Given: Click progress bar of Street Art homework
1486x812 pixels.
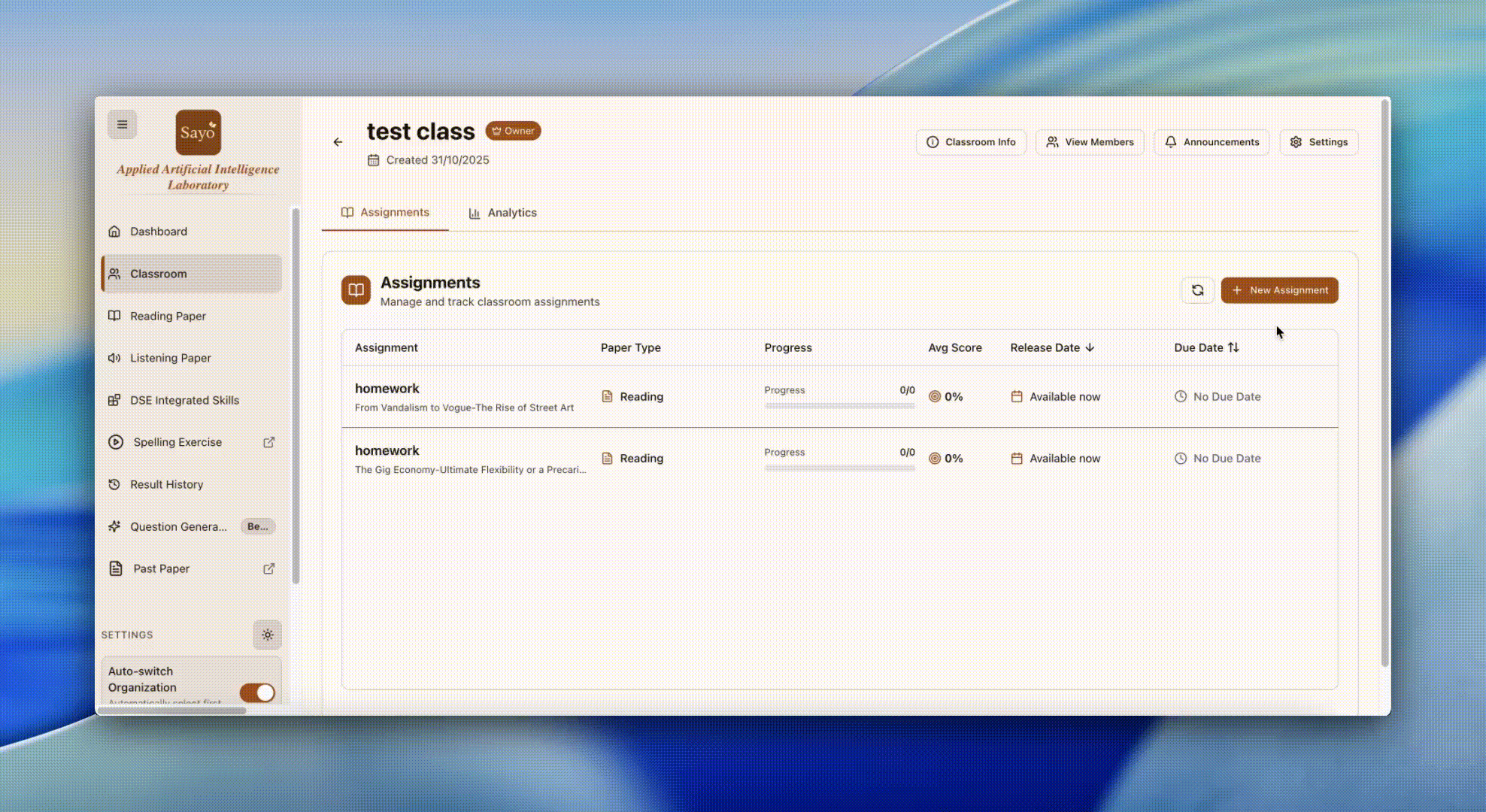Looking at the screenshot, I should (x=839, y=406).
